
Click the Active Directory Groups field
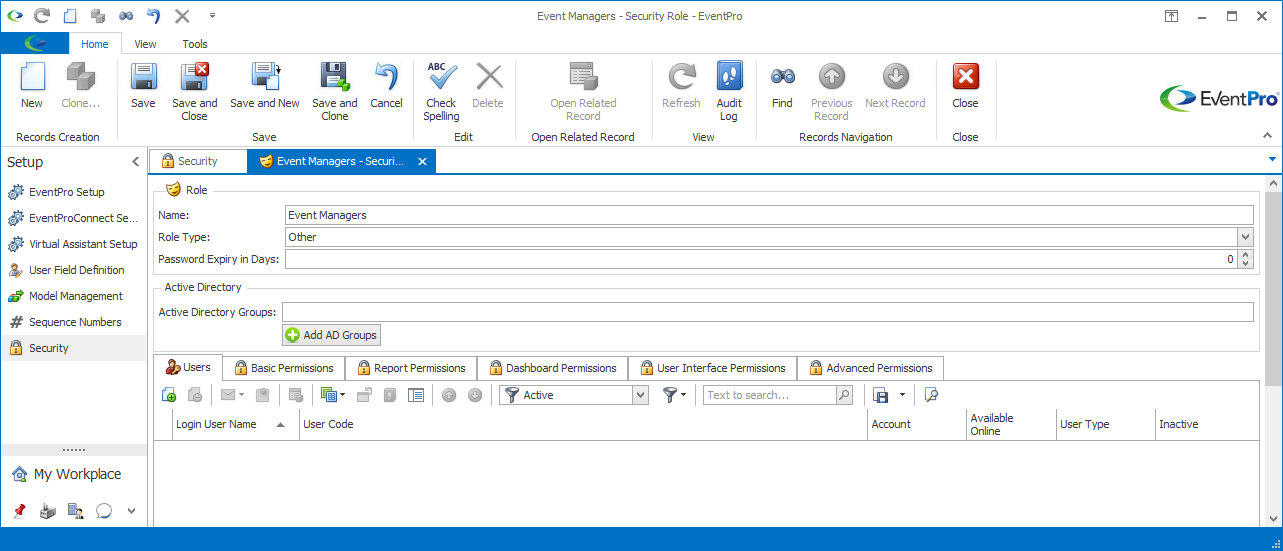click(768, 312)
